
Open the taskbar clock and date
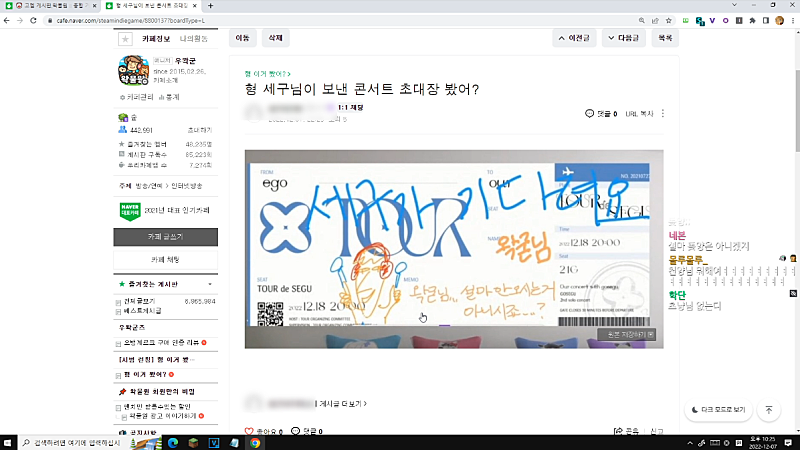point(763,443)
